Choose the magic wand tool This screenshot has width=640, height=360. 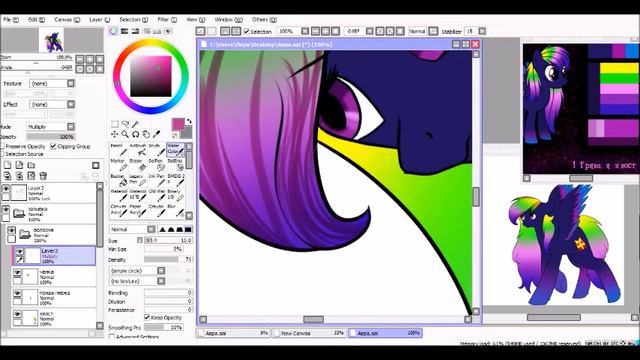point(136,124)
